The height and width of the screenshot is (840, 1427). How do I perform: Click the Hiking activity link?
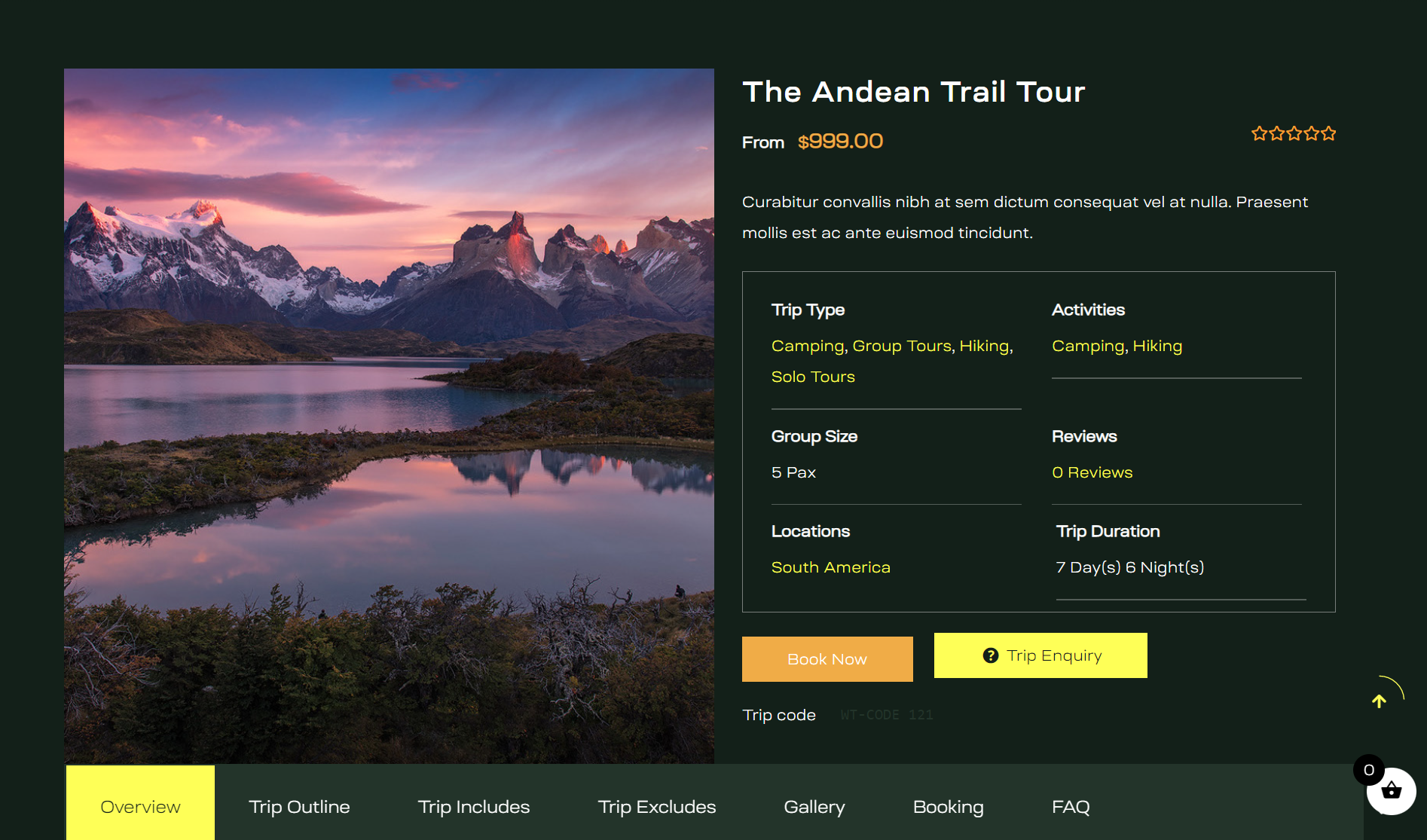pos(1157,346)
